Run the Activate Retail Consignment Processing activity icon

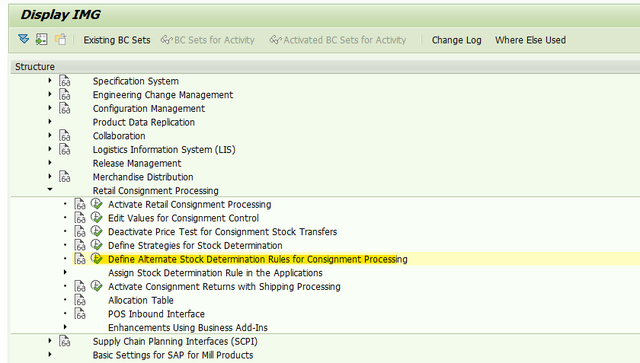coord(97,204)
